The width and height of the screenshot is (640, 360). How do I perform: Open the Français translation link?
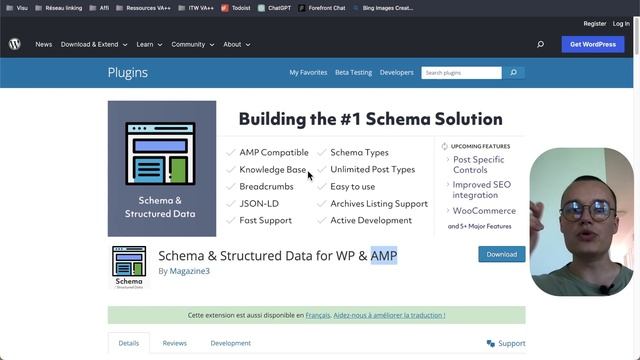318,315
